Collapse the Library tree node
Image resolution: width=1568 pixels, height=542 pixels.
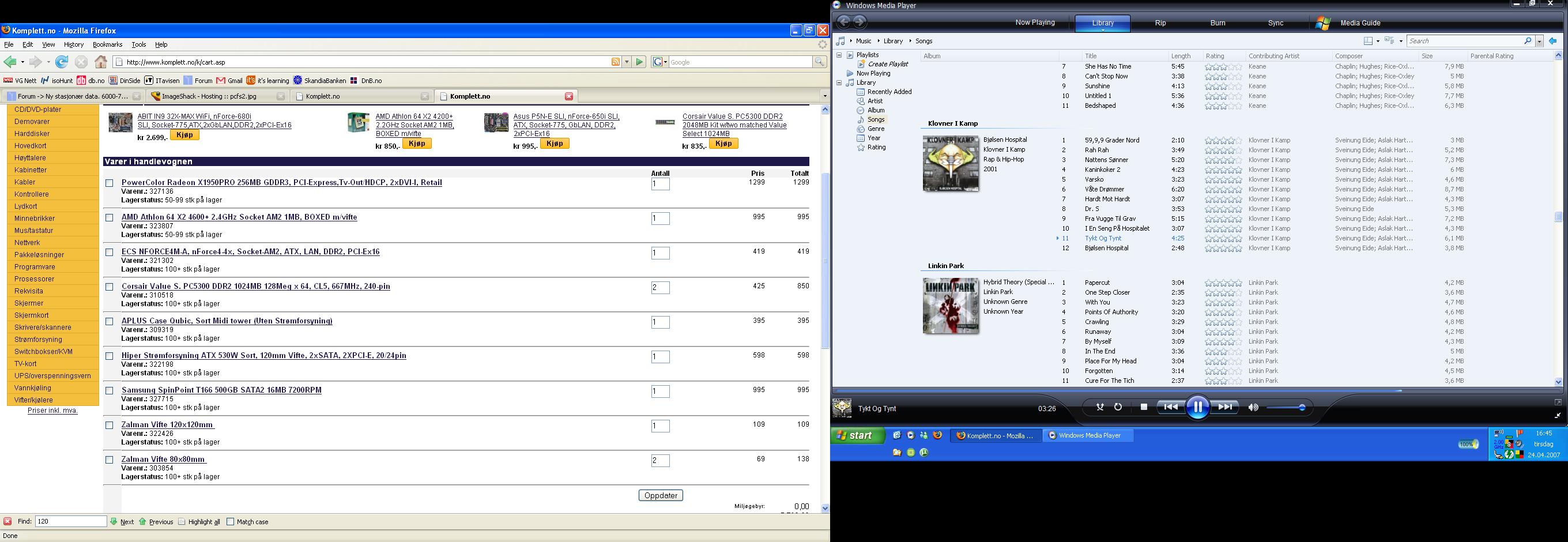839,83
